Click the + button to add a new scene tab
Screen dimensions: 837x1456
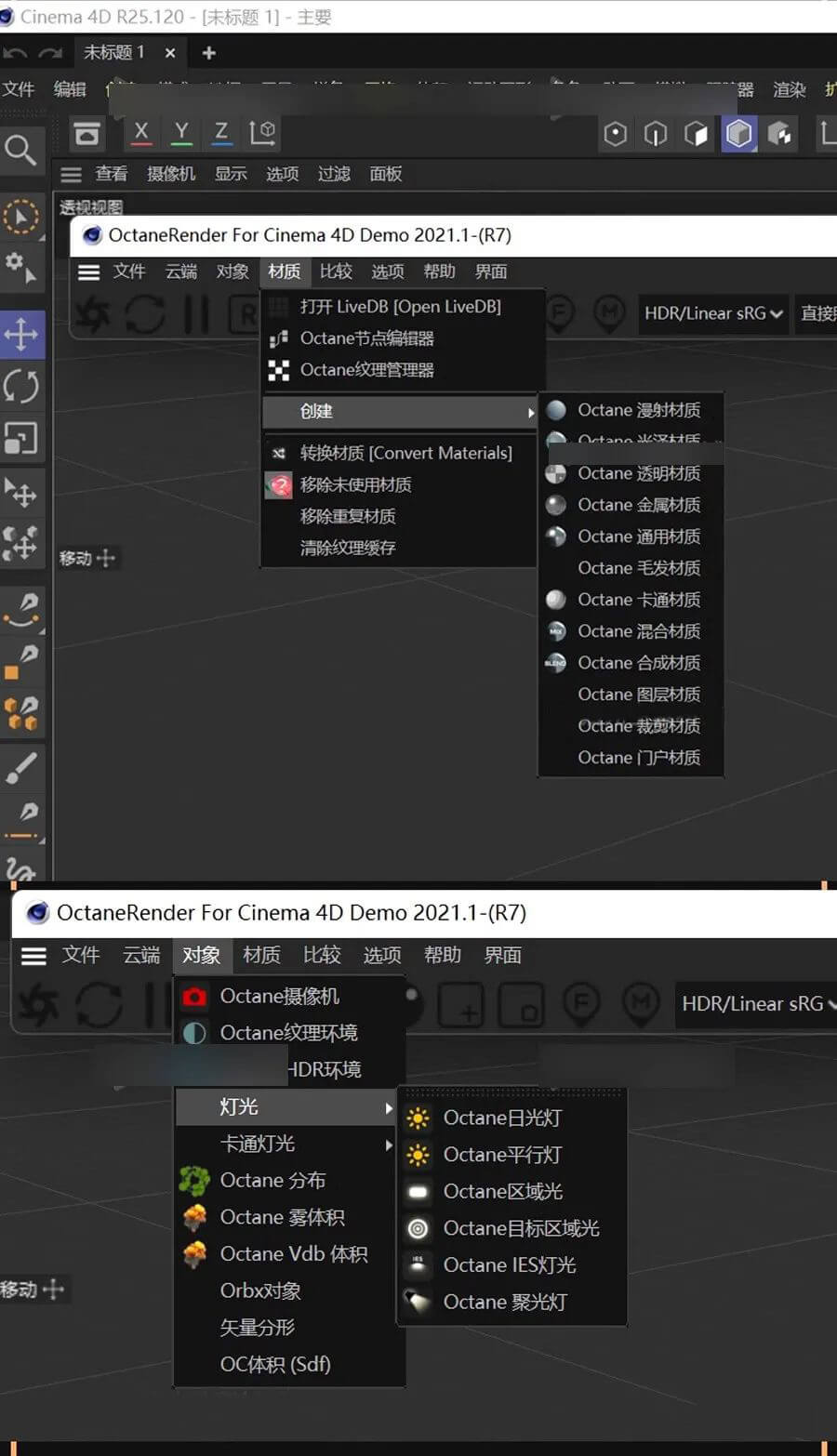click(x=207, y=53)
